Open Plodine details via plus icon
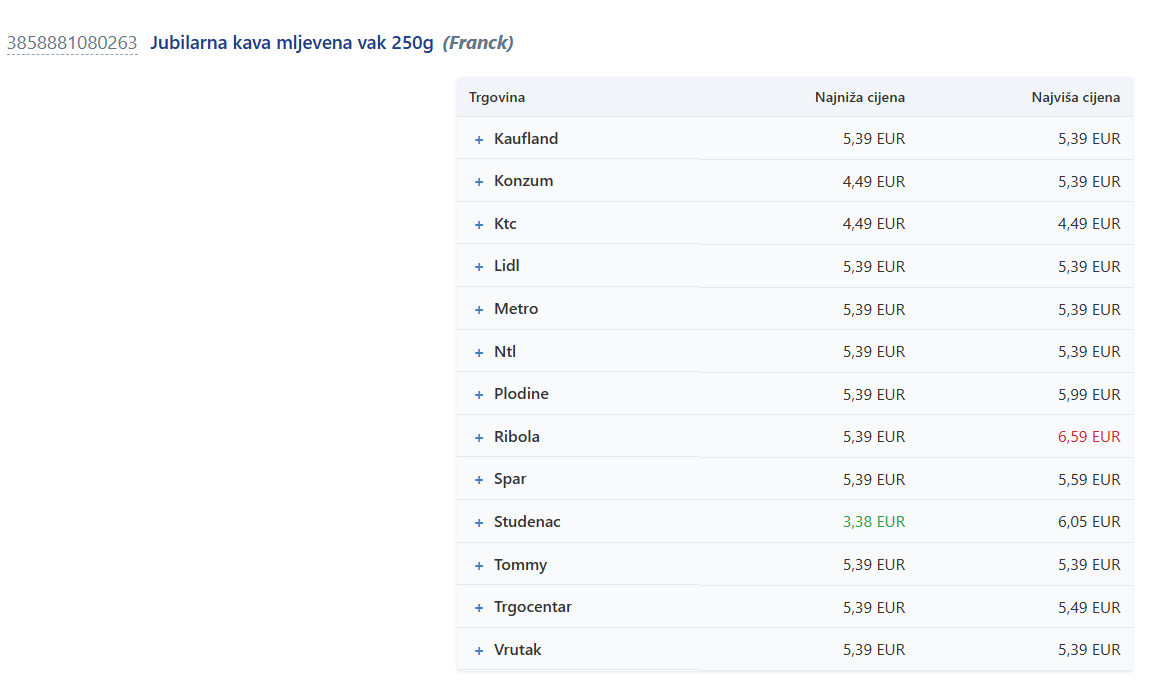Viewport: 1152px width, 687px height. point(479,395)
